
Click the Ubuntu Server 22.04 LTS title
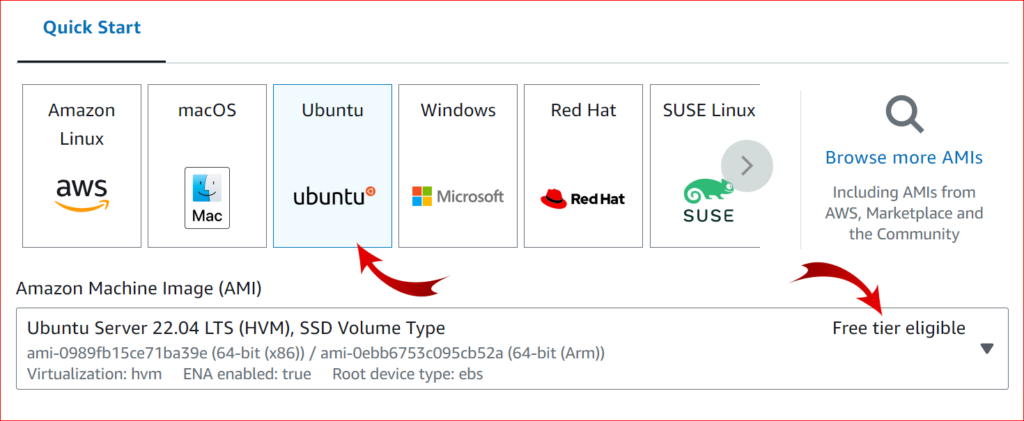click(236, 328)
